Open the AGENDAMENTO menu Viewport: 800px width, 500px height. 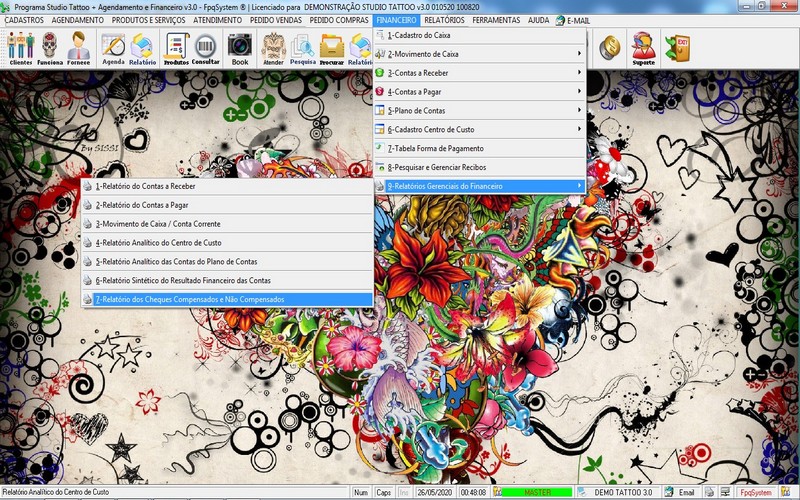click(x=78, y=20)
